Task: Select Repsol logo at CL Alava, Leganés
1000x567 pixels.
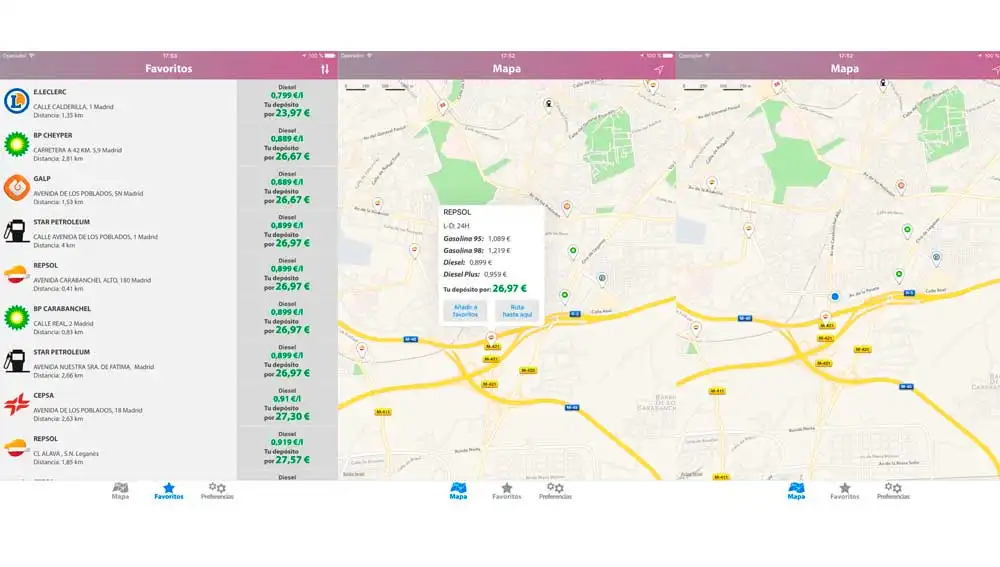Action: [16, 448]
